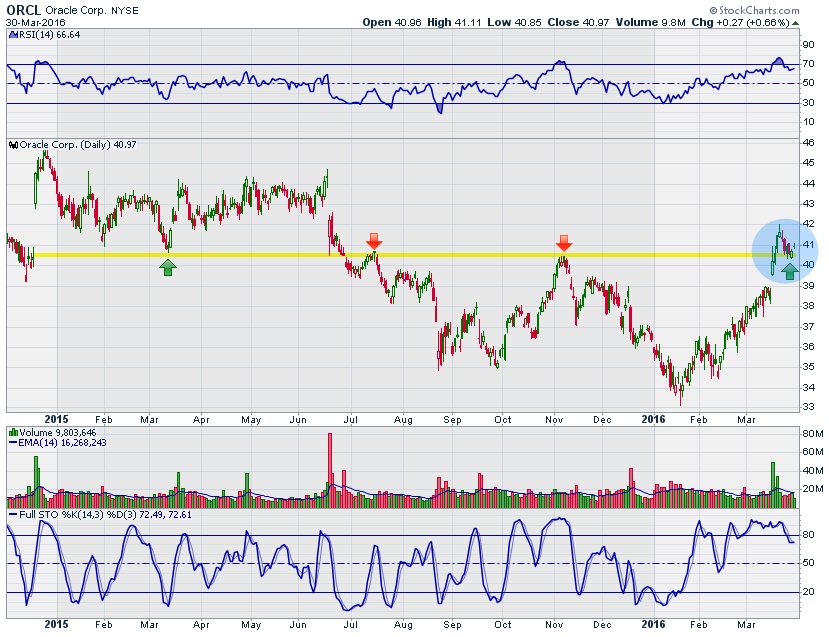The width and height of the screenshot is (829, 637).
Task: Click the 30 label on the RSI axis
Action: coord(808,103)
